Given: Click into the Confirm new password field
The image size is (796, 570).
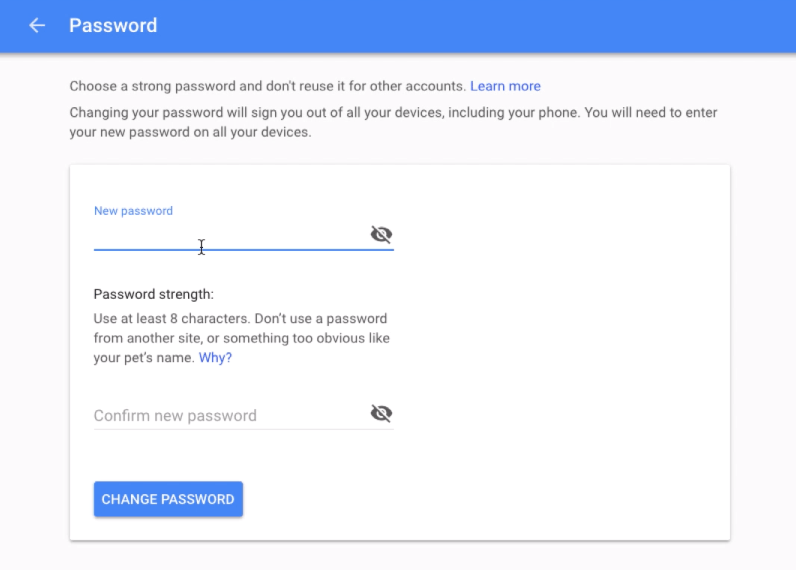Looking at the screenshot, I should pos(228,415).
